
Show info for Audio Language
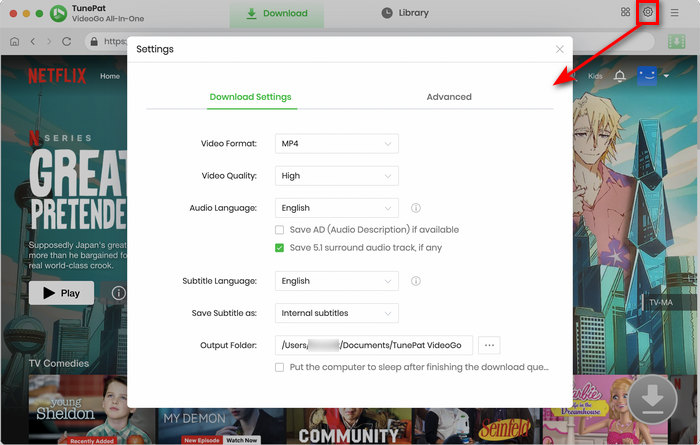pyautogui.click(x=416, y=208)
